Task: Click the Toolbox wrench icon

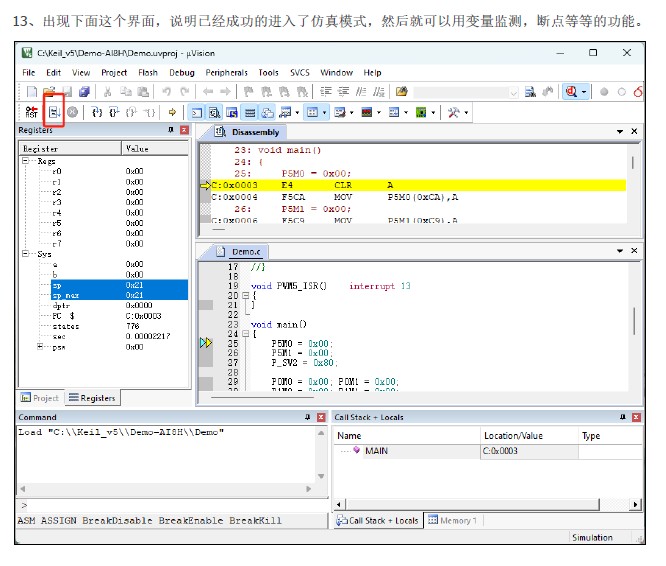Action: (x=453, y=113)
